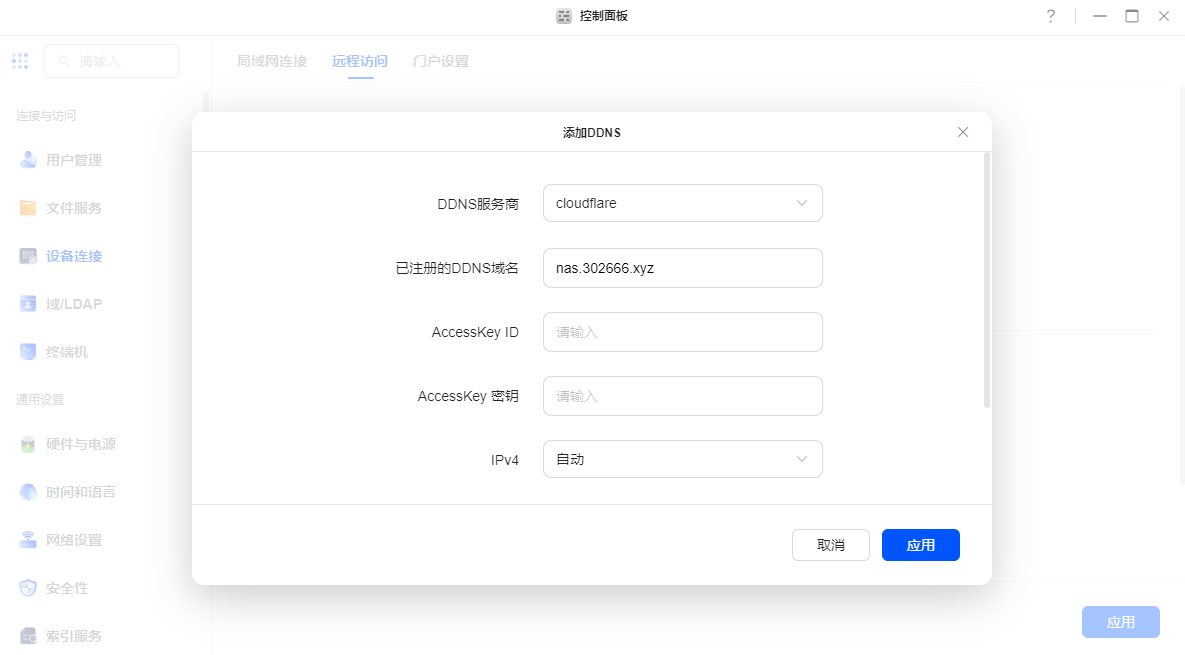Viewport: 1185px width, 655px height.
Task: Click the Time and Language (时间和语言) icon
Action: 29,492
